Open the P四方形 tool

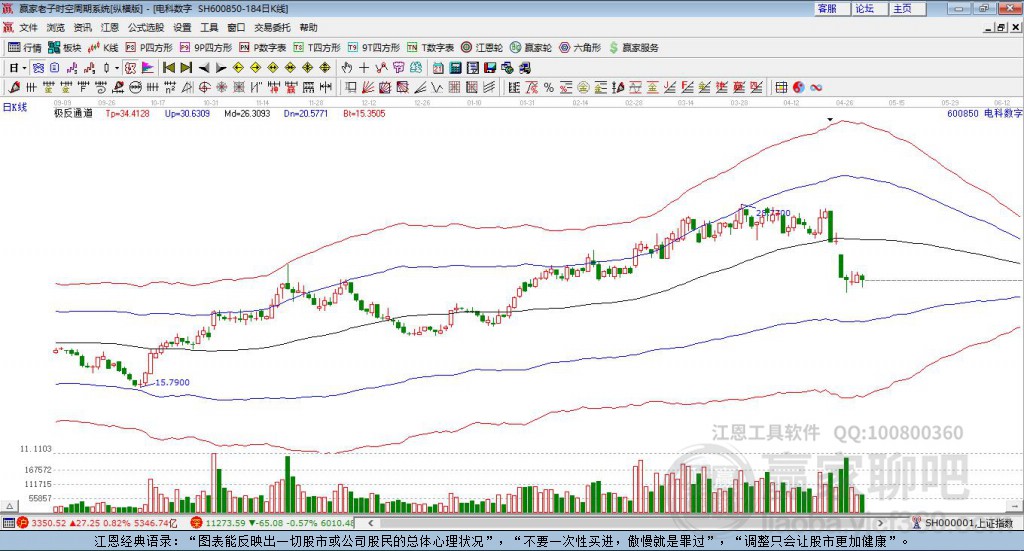click(x=148, y=48)
